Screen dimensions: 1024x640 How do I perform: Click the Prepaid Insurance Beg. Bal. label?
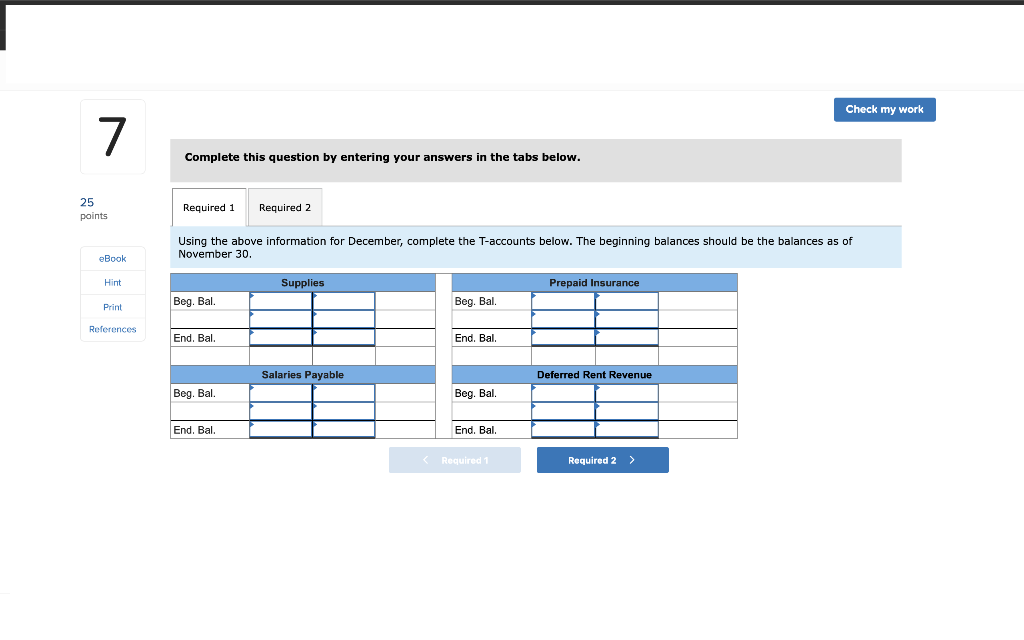475,302
